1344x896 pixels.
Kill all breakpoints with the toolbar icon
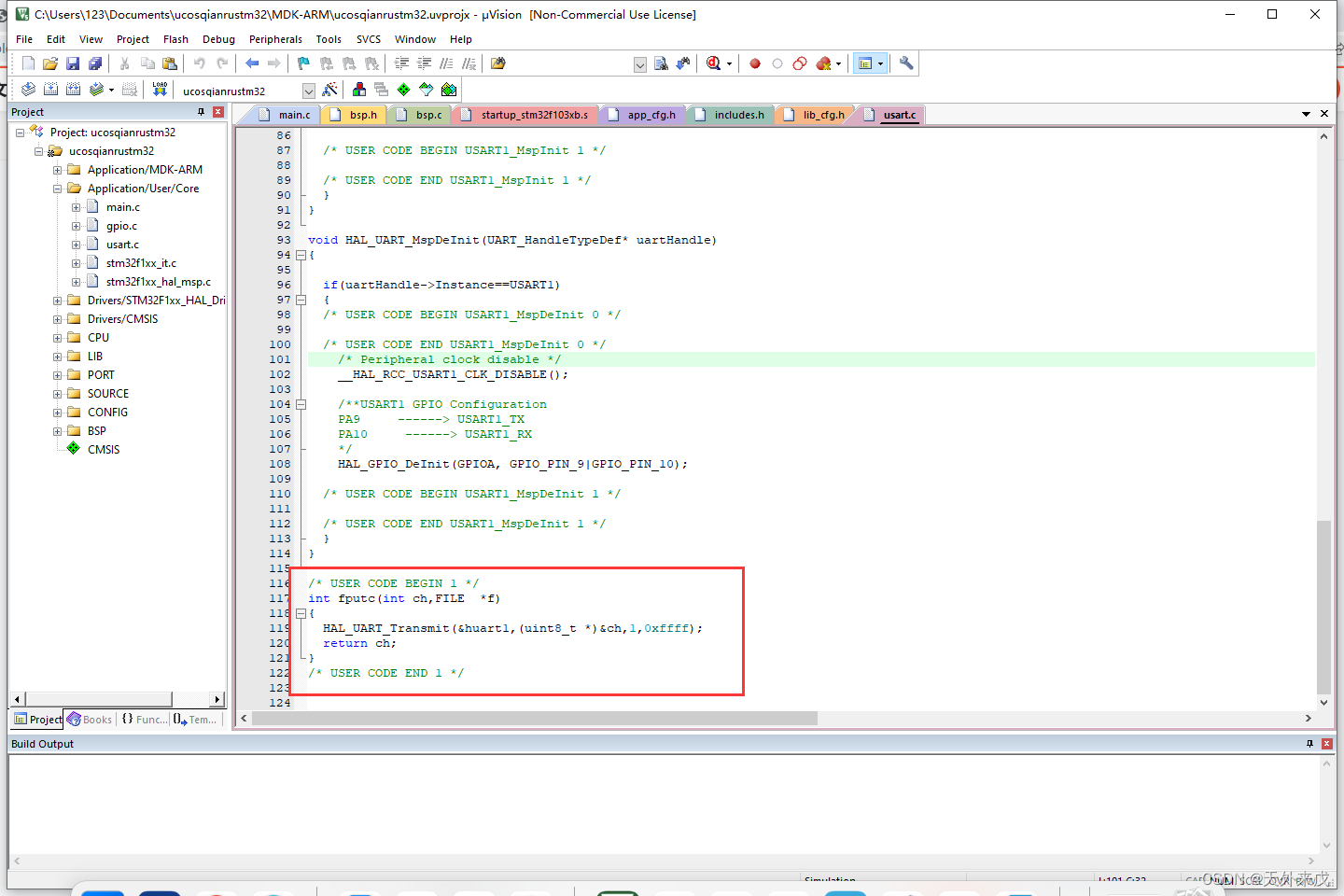[x=822, y=63]
